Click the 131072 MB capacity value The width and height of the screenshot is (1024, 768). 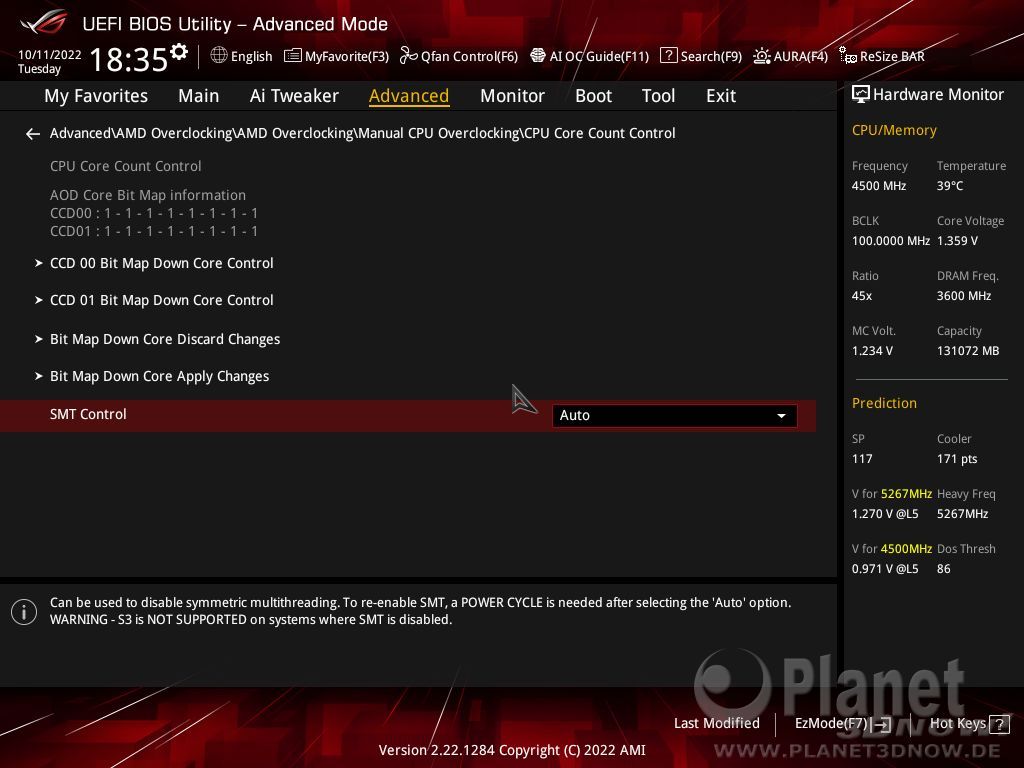point(968,351)
